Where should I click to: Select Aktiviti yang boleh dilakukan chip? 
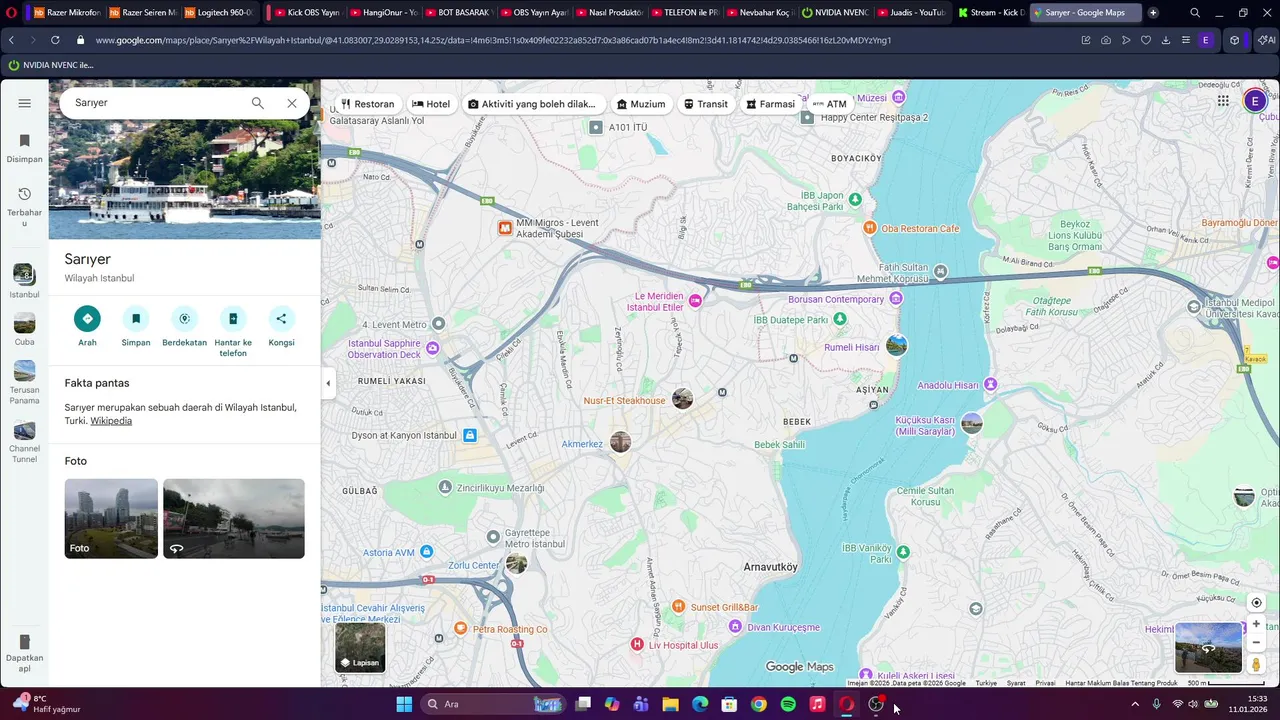point(532,104)
